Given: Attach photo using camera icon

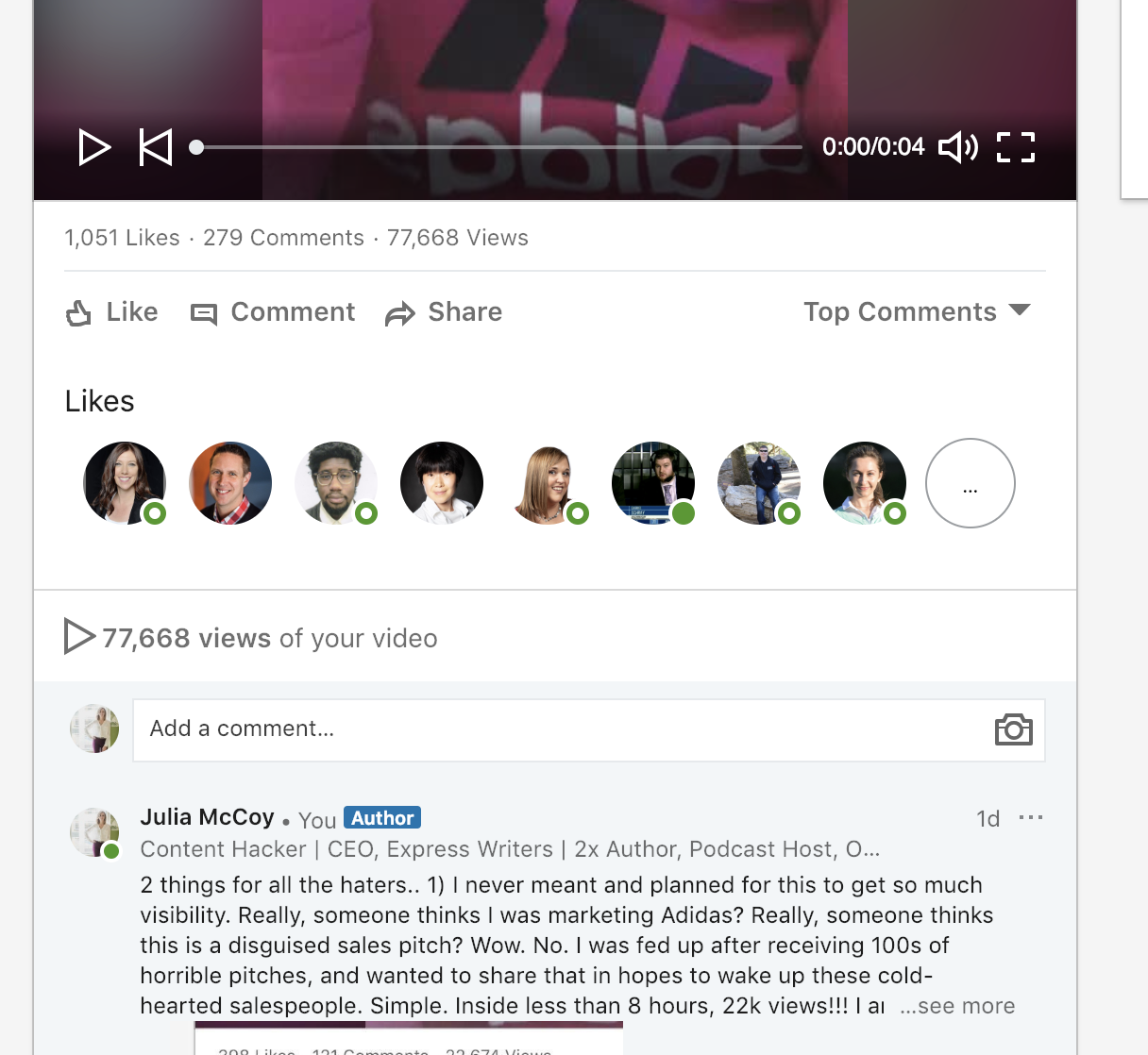Looking at the screenshot, I should point(1014,729).
